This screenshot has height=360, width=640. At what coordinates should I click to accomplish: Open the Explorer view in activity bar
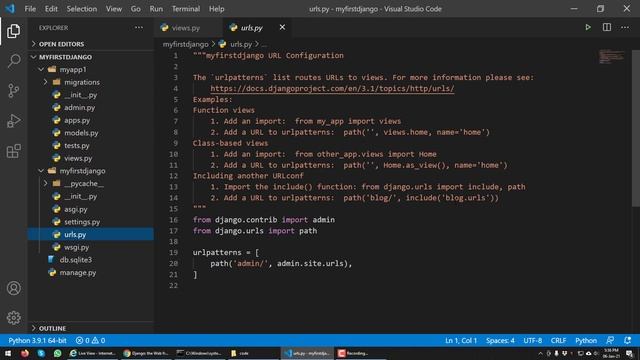[x=13, y=31]
